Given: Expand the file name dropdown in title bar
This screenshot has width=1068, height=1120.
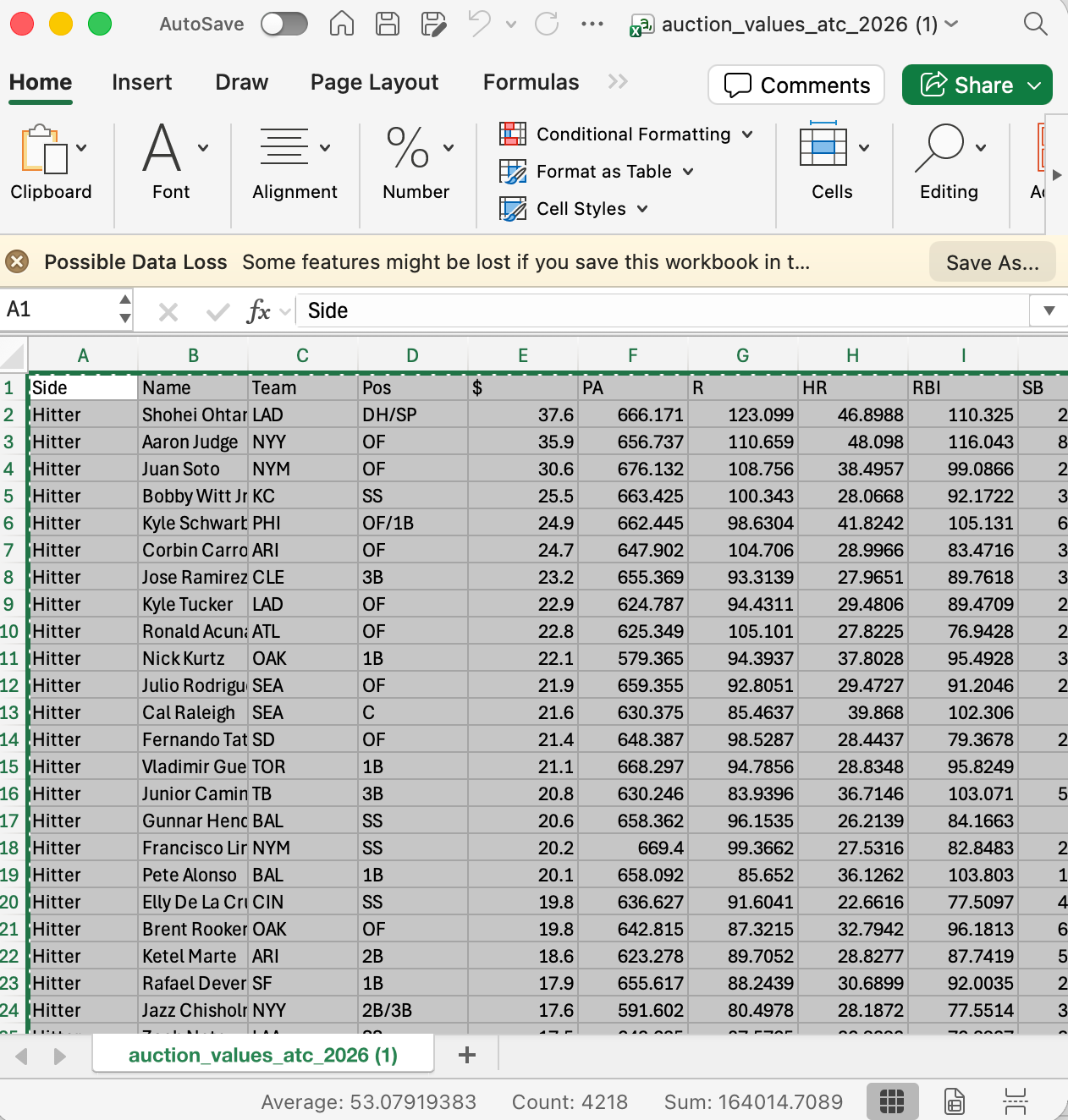Looking at the screenshot, I should click(951, 24).
